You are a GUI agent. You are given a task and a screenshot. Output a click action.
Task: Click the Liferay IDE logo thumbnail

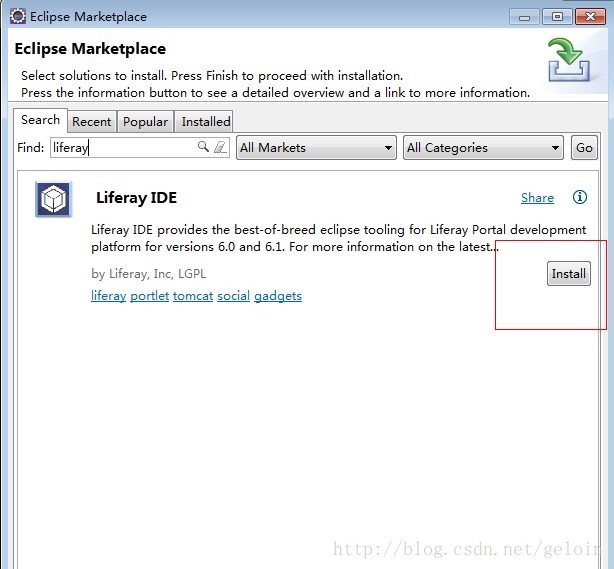pos(53,199)
